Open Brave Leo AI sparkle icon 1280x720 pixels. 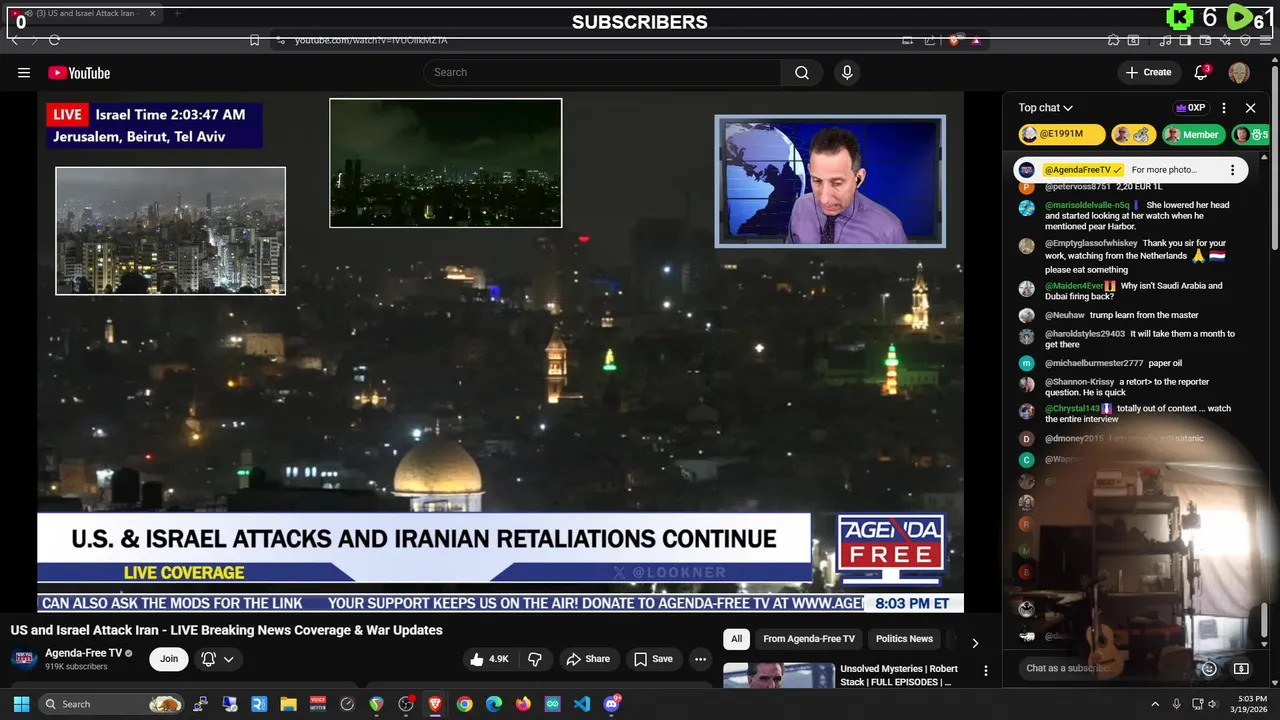point(1225,40)
